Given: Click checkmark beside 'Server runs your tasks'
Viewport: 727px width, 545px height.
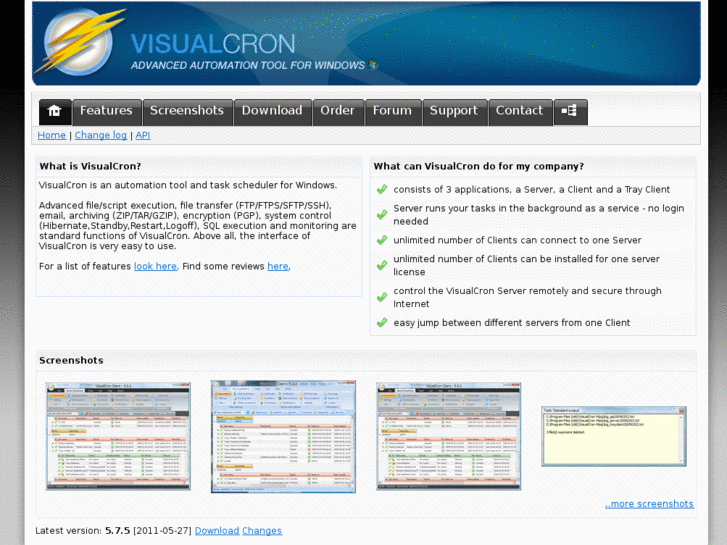Looking at the screenshot, I should click(x=382, y=214).
